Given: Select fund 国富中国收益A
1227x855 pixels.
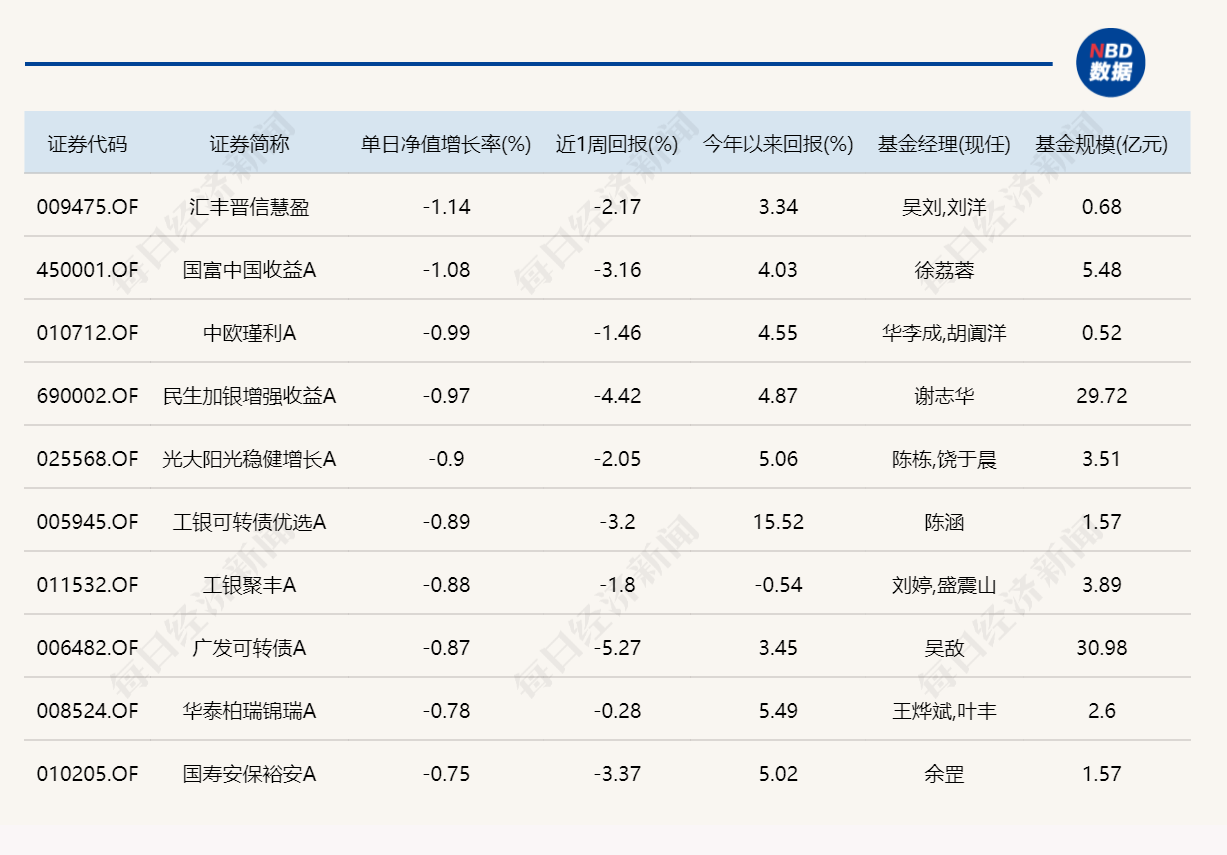Looking at the screenshot, I should click(x=249, y=270).
